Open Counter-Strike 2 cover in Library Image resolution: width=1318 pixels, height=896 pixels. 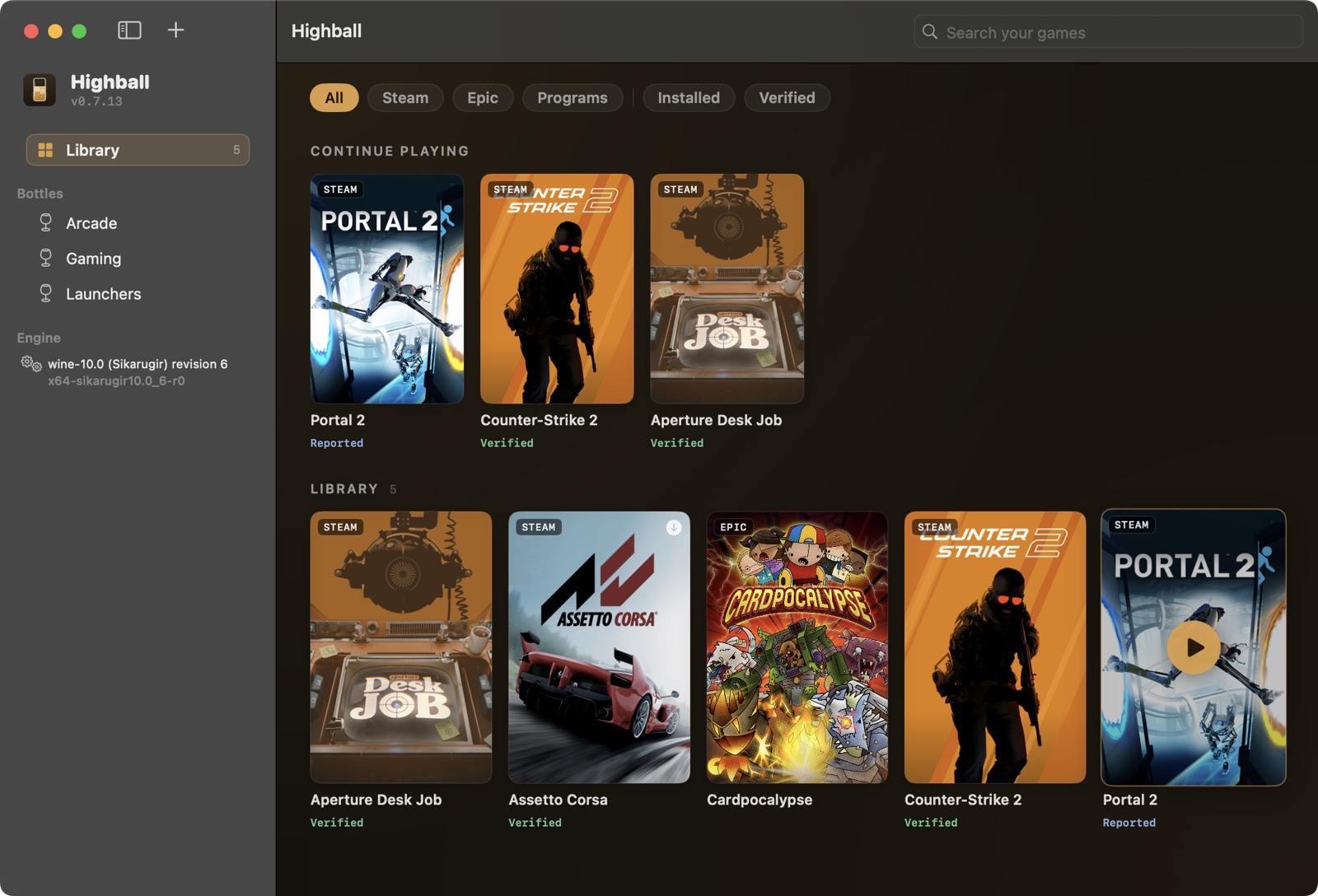(995, 647)
